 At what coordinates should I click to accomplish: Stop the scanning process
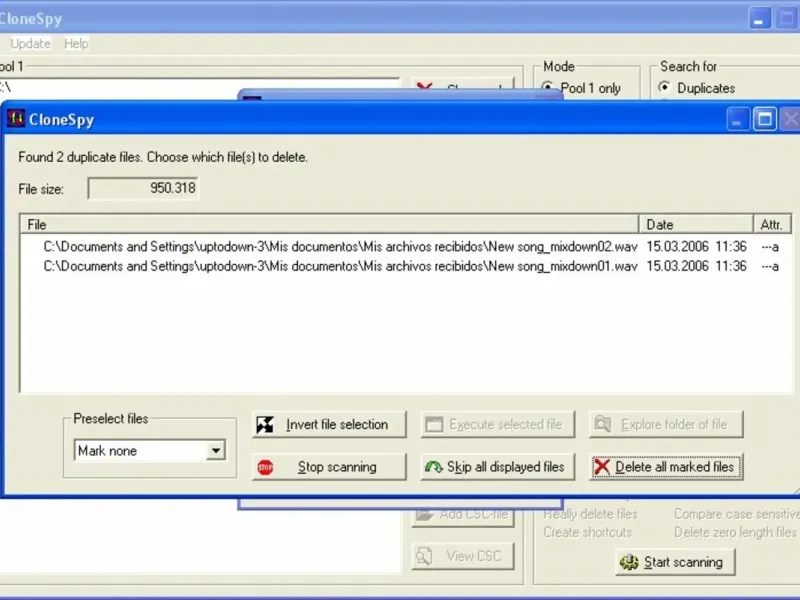pos(329,467)
